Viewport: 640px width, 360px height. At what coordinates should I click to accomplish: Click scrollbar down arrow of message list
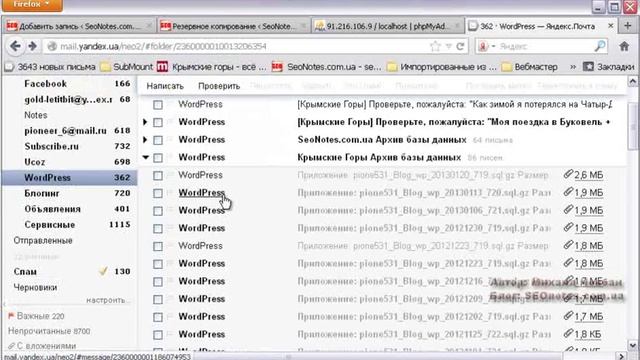pos(632,345)
